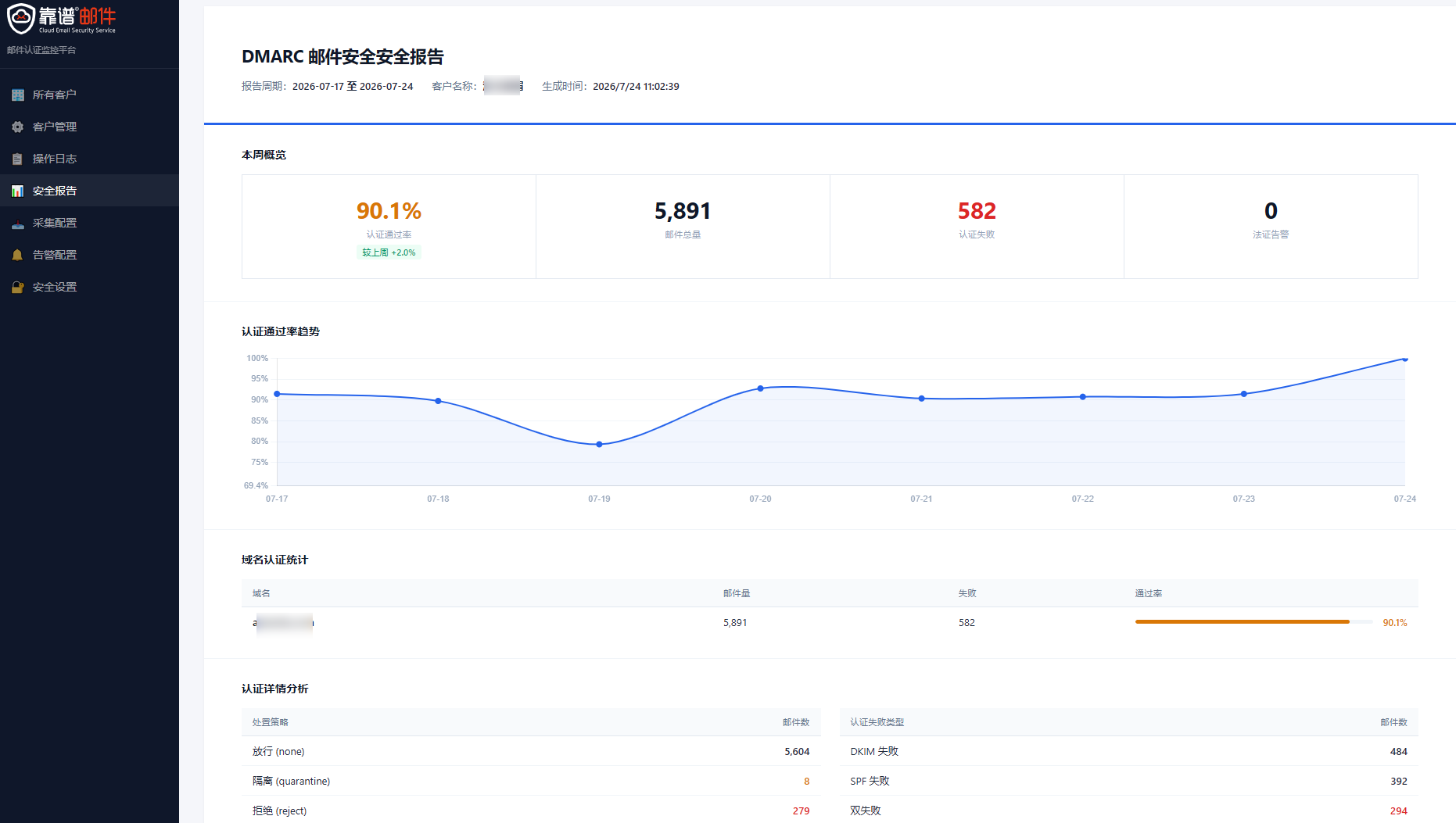Go to 客户管理 menu item
Viewport: 1456px width, 823px height.
(x=89, y=127)
